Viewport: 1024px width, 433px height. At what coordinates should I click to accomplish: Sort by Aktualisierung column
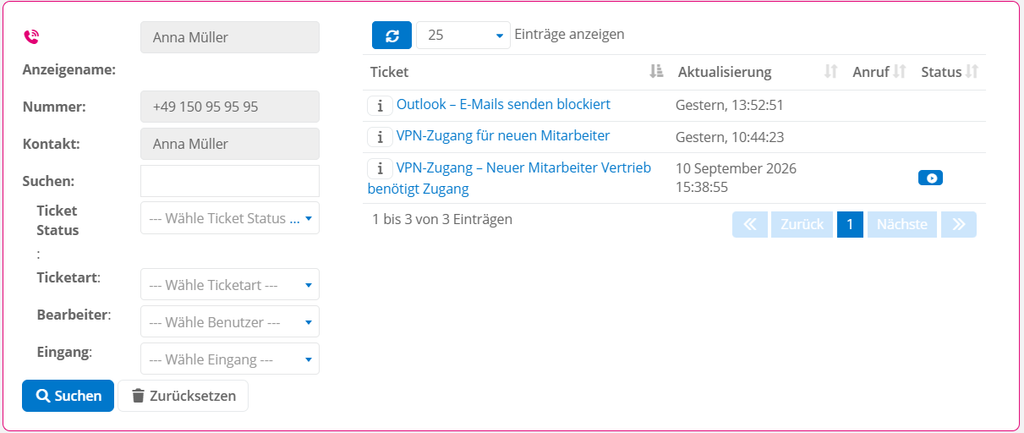[831, 72]
